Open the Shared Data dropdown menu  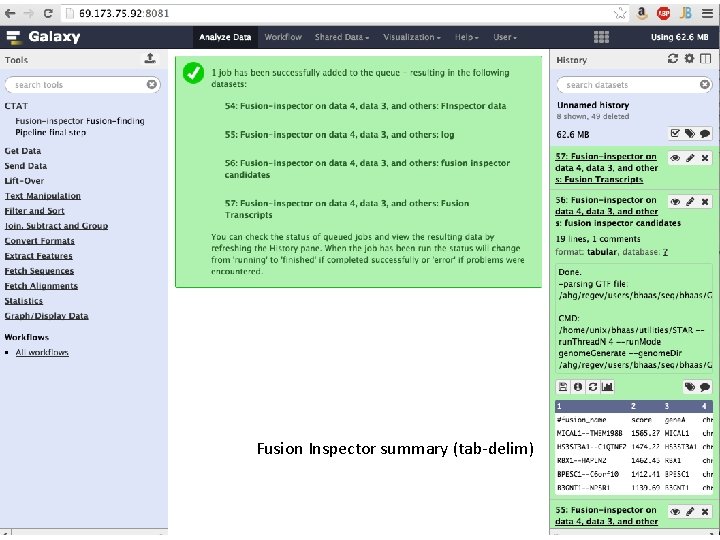pyautogui.click(x=342, y=37)
